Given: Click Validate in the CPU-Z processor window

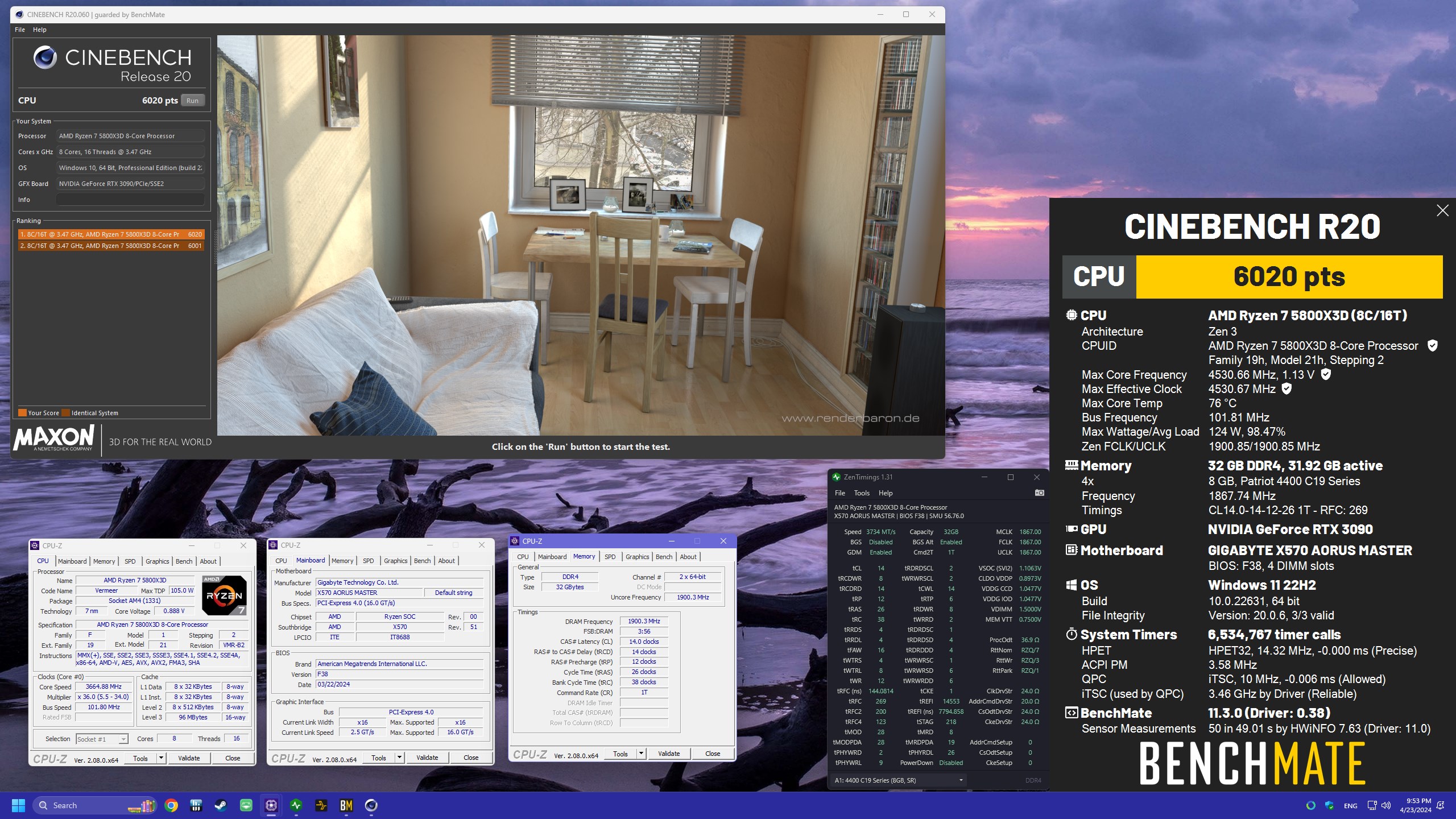Looking at the screenshot, I should (189, 758).
